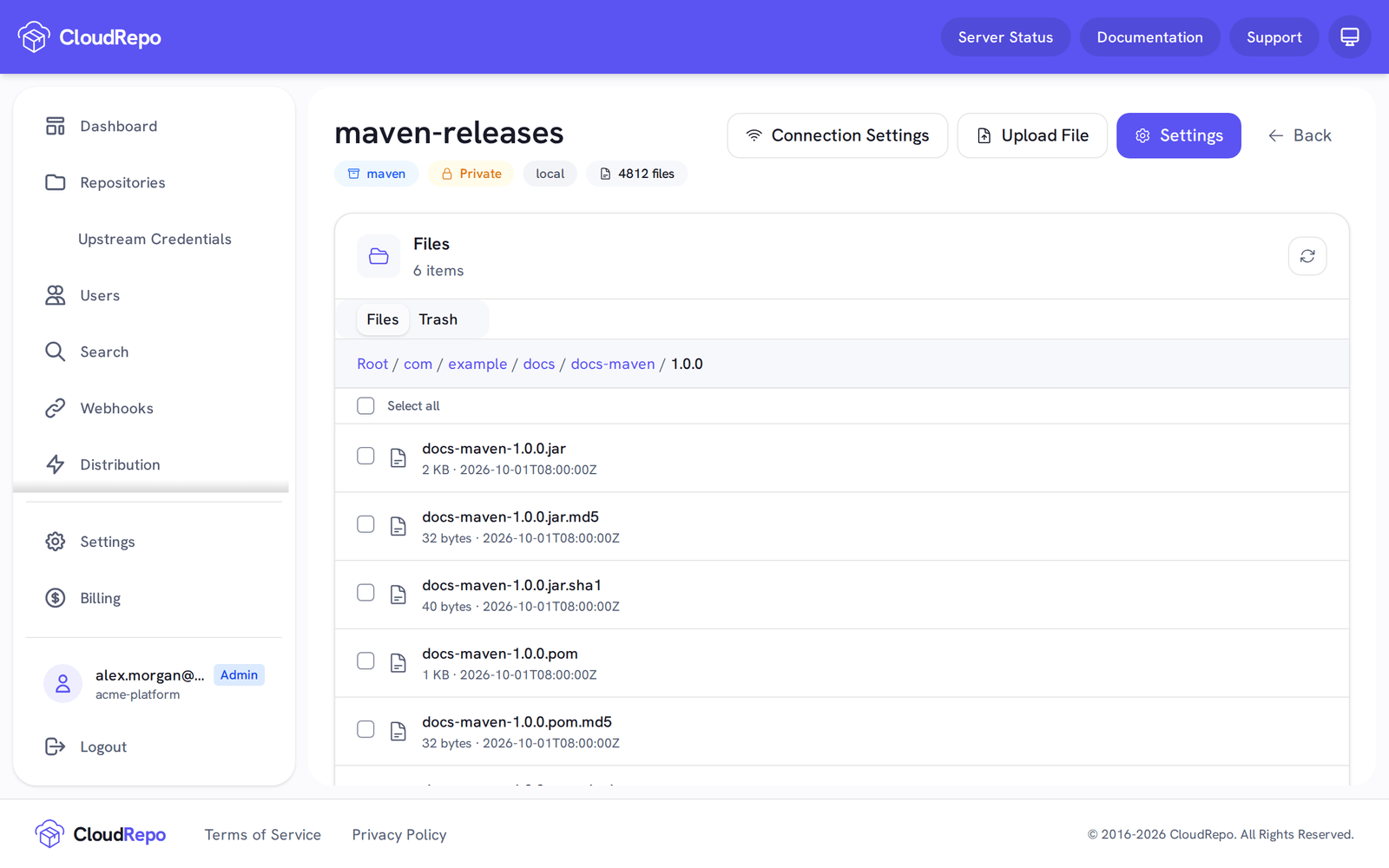Tick checkbox for docs-maven-1.0.0.pom

pos(365,661)
